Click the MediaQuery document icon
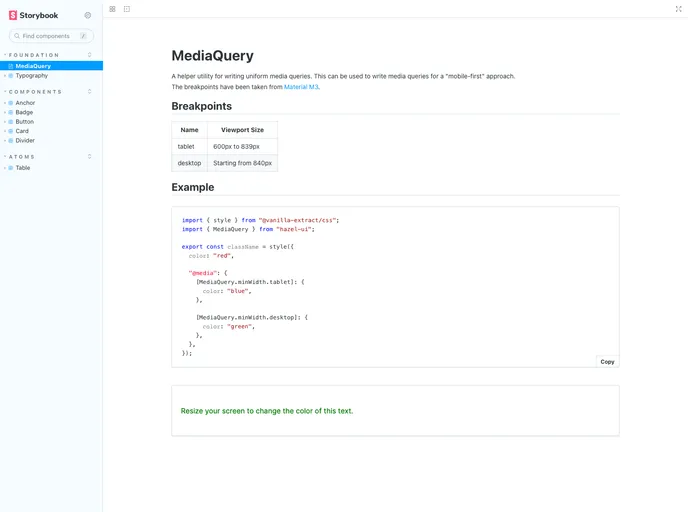The image size is (688, 512). click(11, 66)
